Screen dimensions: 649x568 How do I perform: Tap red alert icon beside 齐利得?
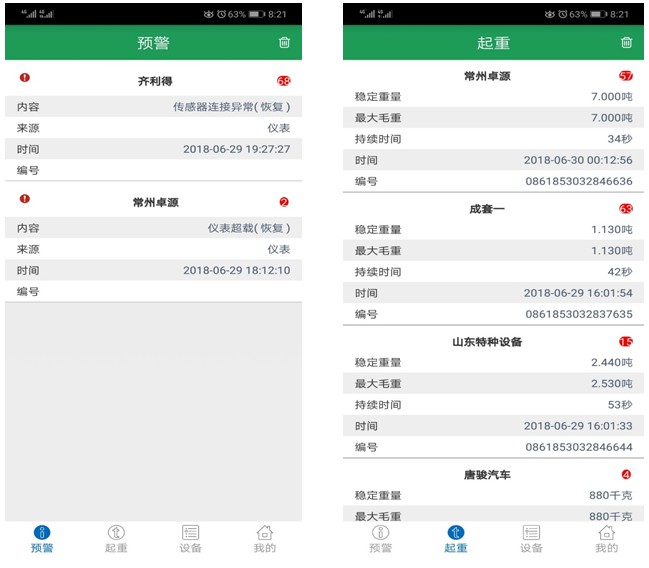coord(25,78)
